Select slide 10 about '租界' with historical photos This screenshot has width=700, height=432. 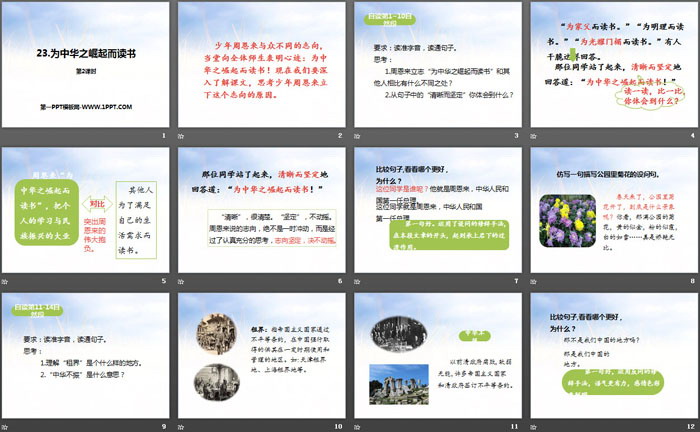tap(262, 356)
